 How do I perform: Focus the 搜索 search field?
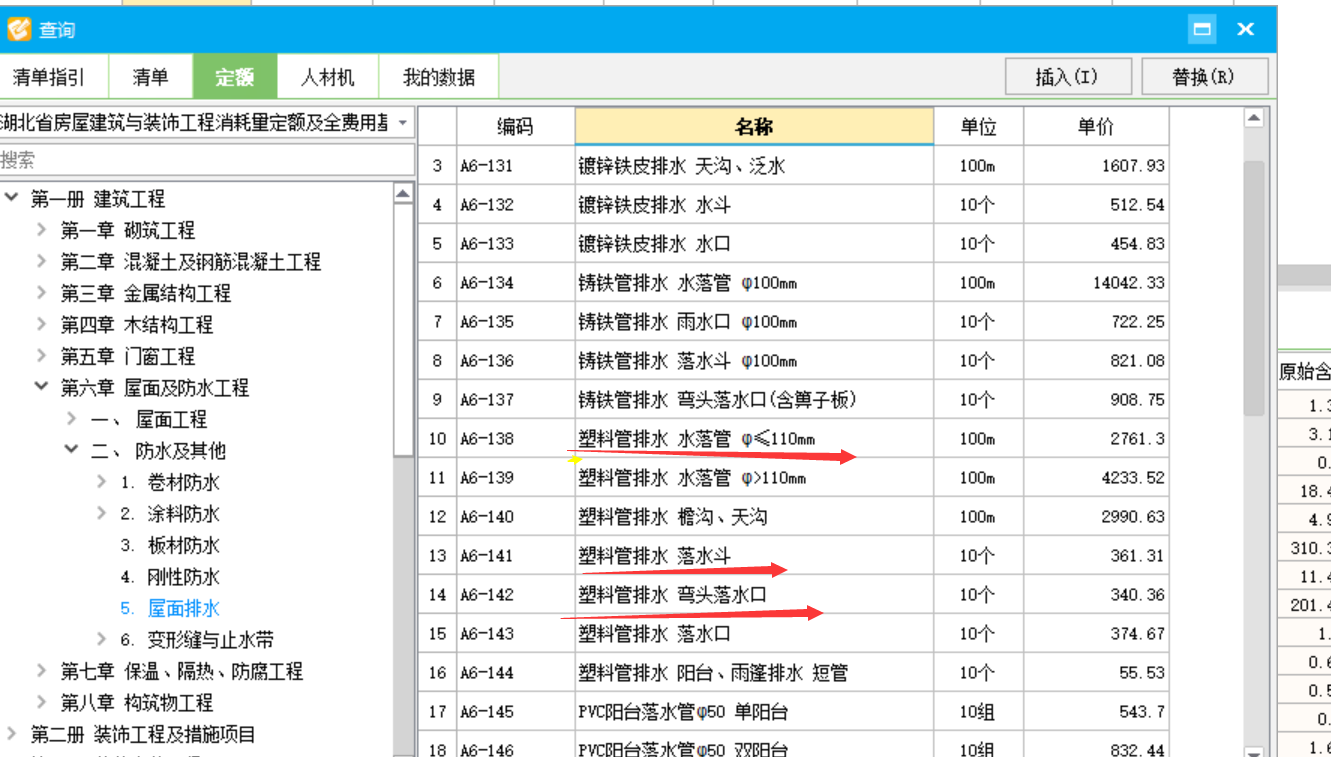[206, 160]
